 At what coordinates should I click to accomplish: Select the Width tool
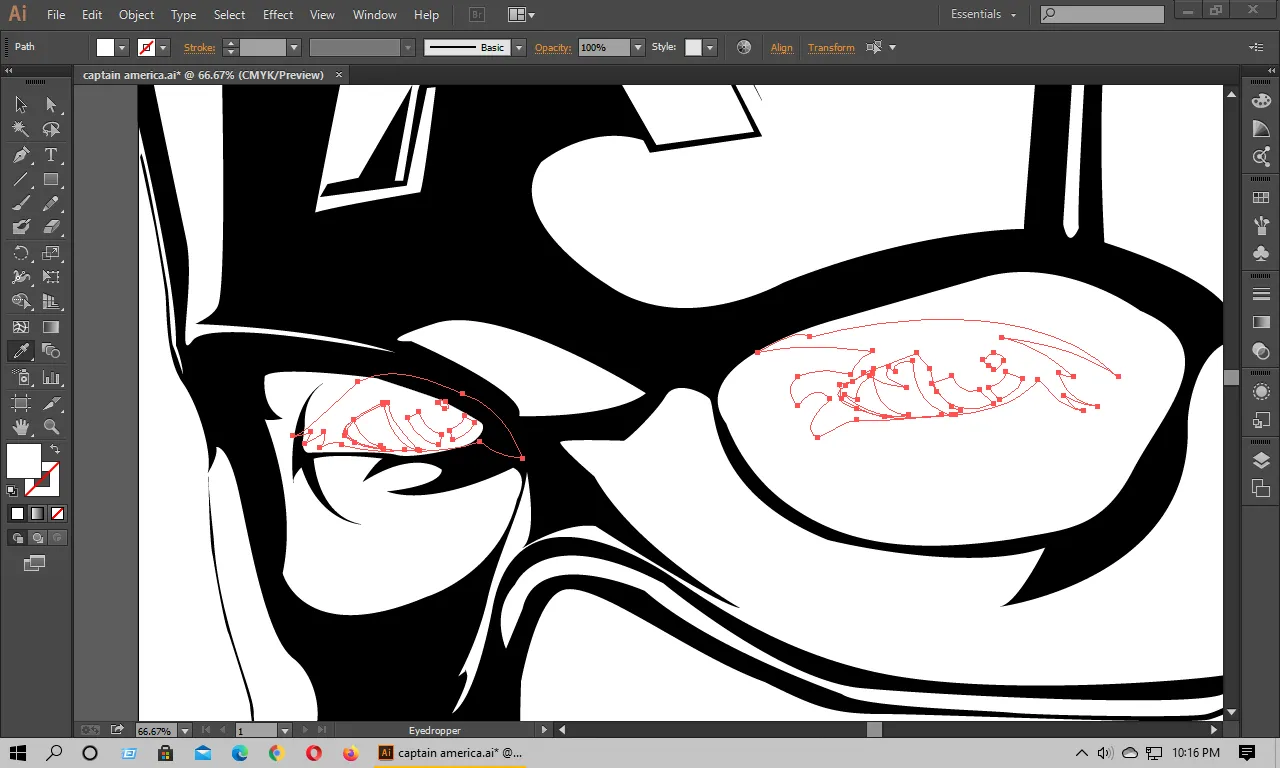coord(21,277)
